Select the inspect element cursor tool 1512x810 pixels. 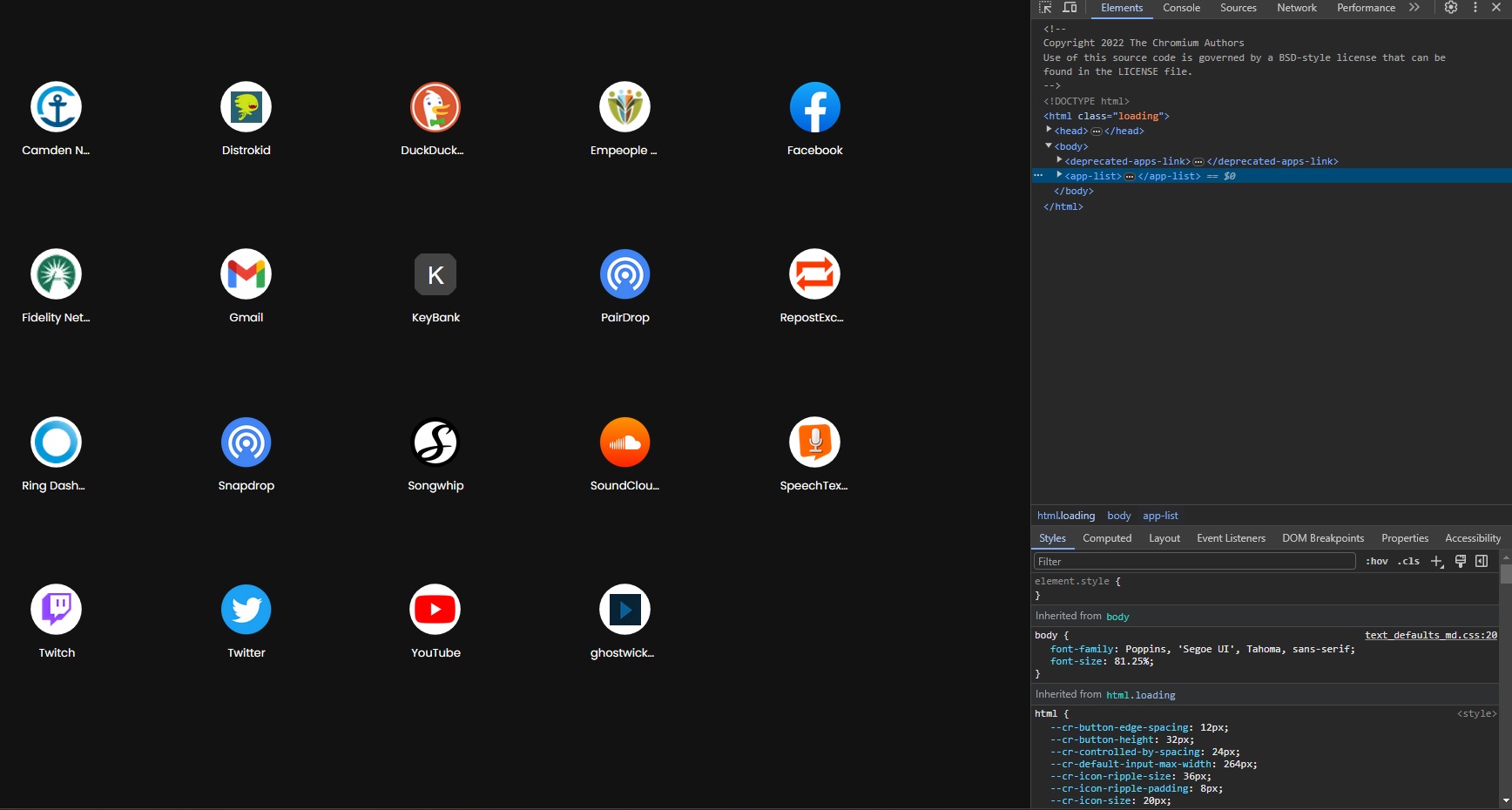coord(1043,8)
